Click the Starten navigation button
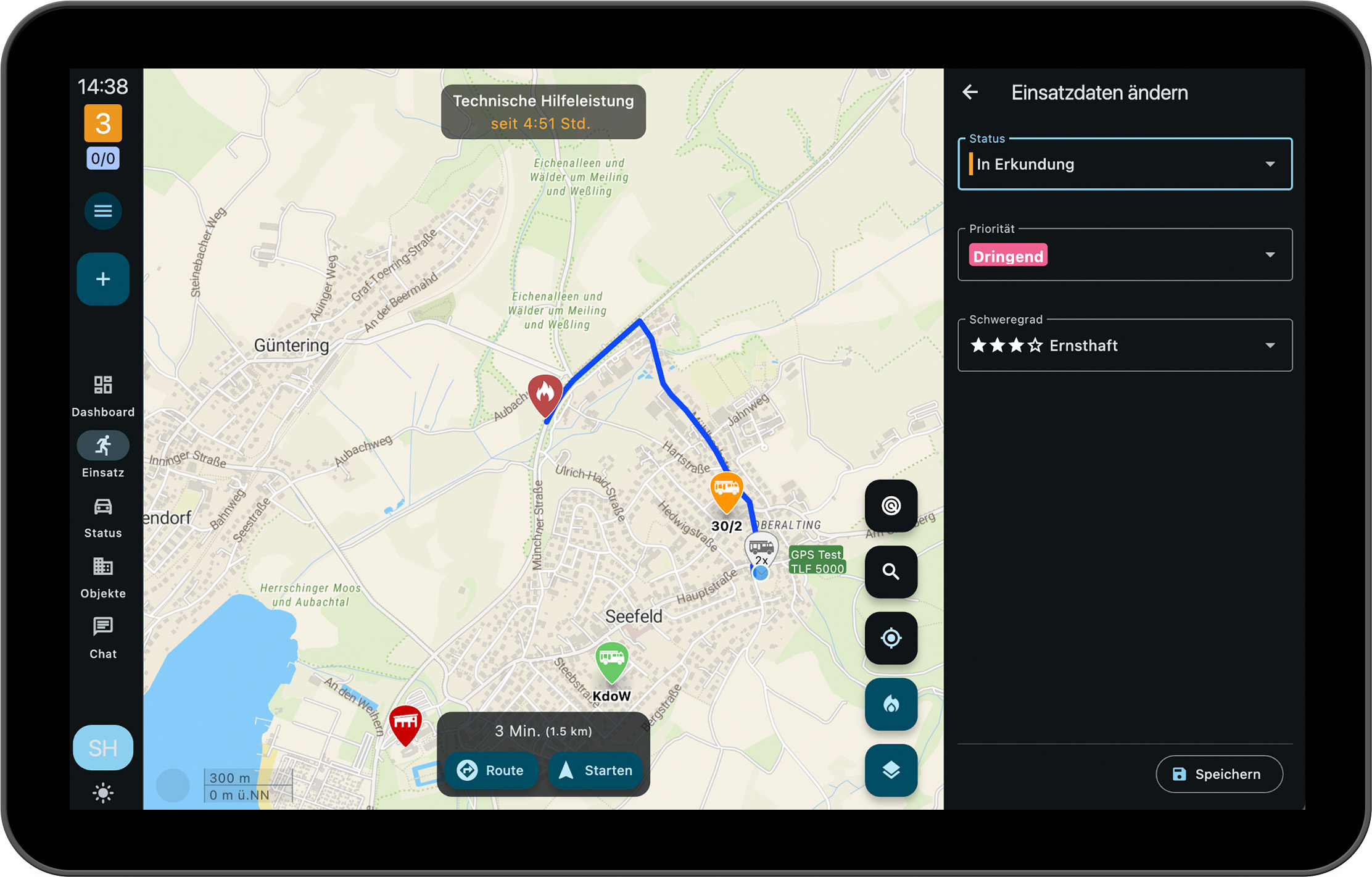 [x=595, y=770]
